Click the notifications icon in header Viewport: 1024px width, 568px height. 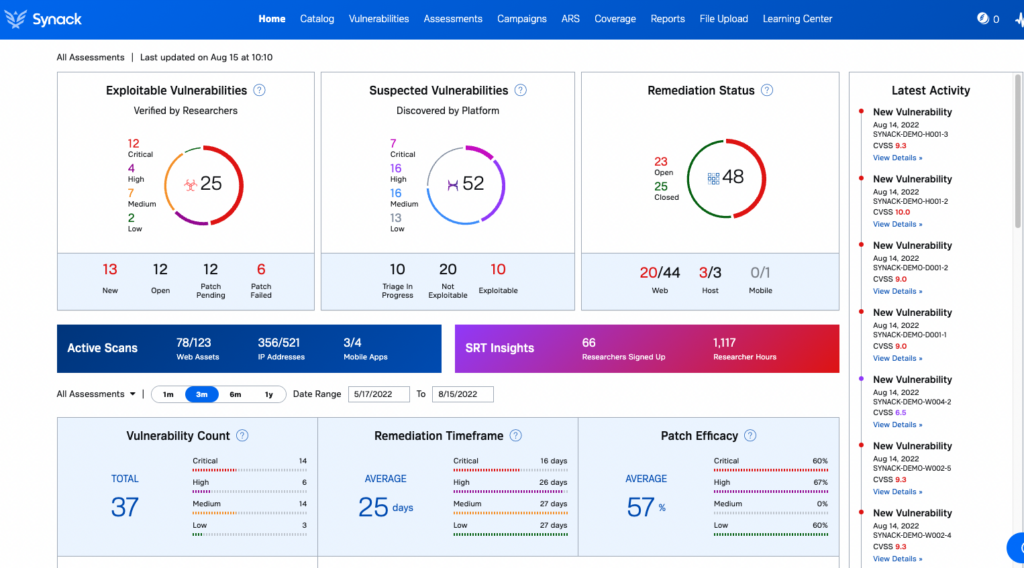coord(983,18)
